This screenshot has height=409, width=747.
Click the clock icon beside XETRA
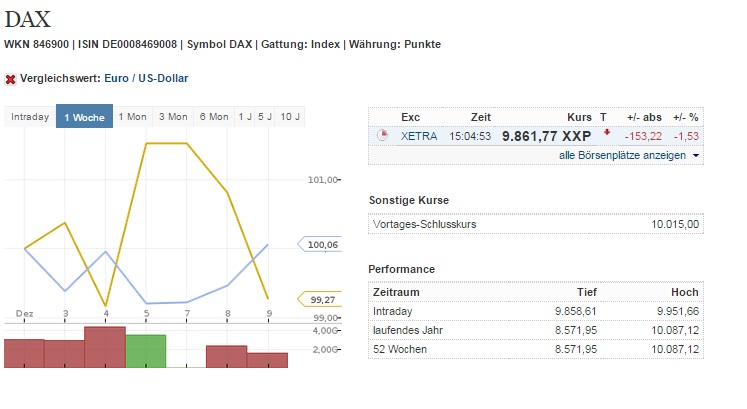click(382, 135)
